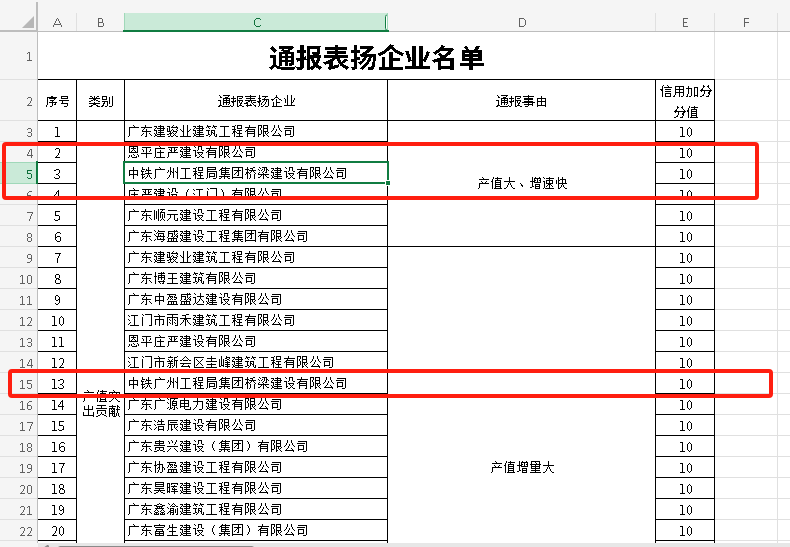Select row header 22
Viewport: 790px width, 547px height.
(19, 531)
